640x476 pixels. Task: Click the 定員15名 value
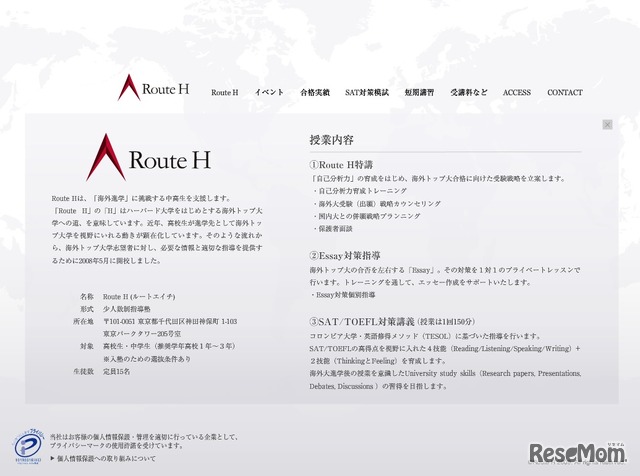pos(116,372)
